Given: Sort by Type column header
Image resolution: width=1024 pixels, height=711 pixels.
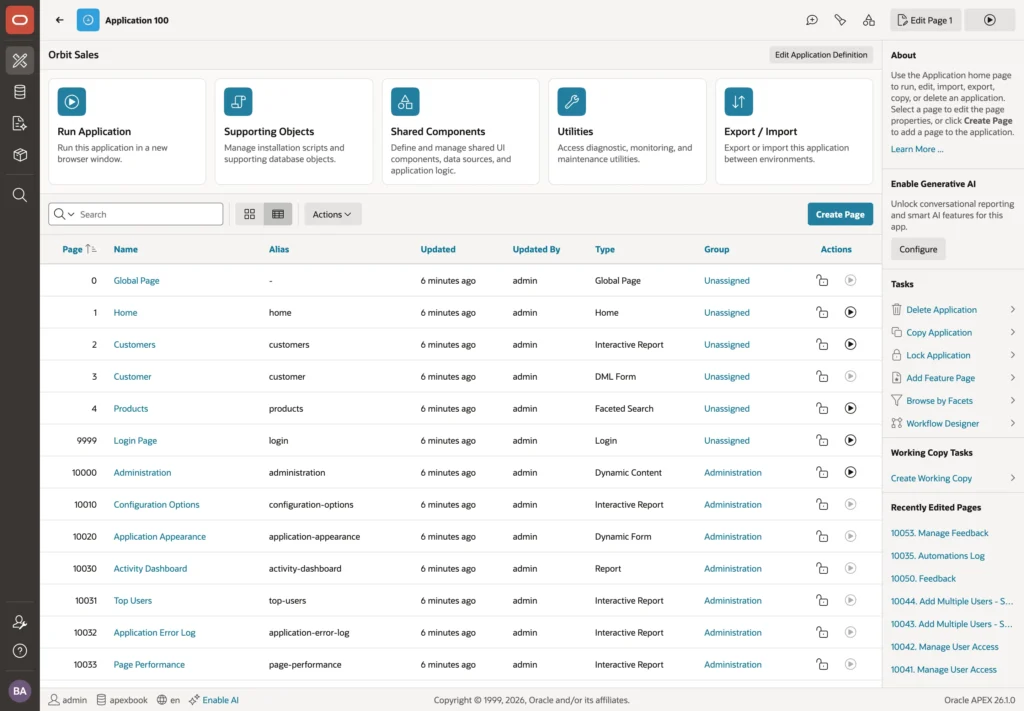Looking at the screenshot, I should point(605,249).
